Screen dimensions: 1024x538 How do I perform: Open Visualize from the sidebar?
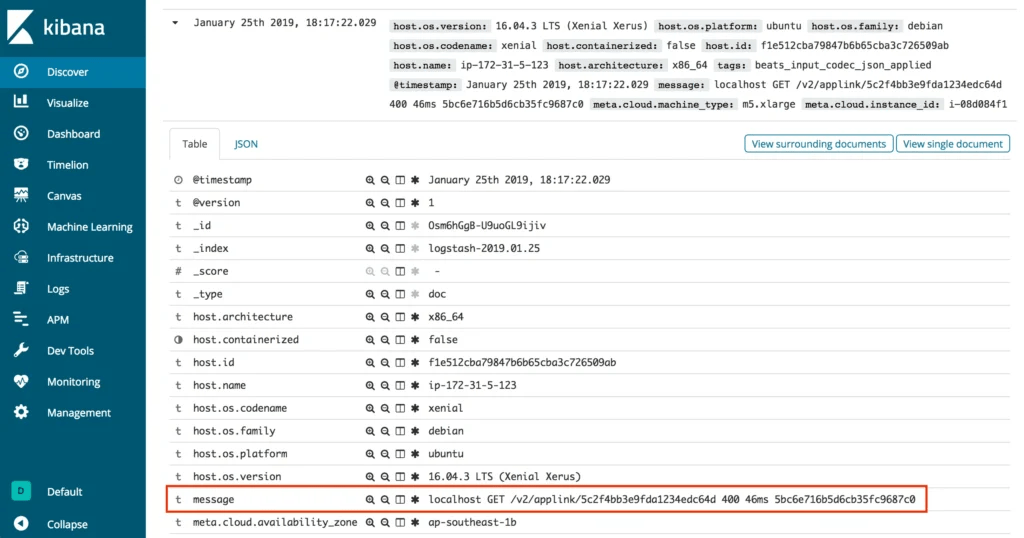click(67, 103)
